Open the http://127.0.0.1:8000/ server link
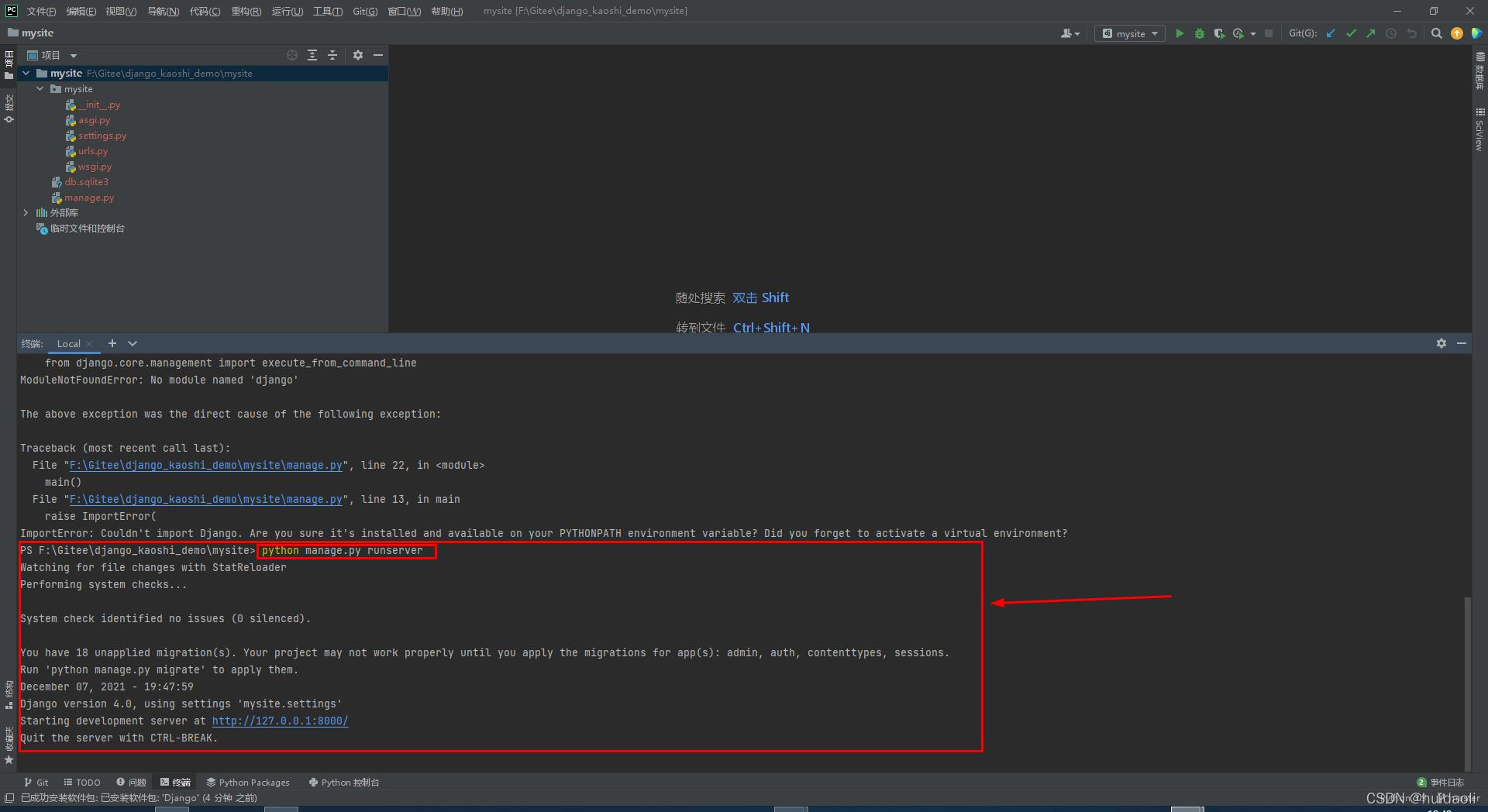 click(280, 721)
